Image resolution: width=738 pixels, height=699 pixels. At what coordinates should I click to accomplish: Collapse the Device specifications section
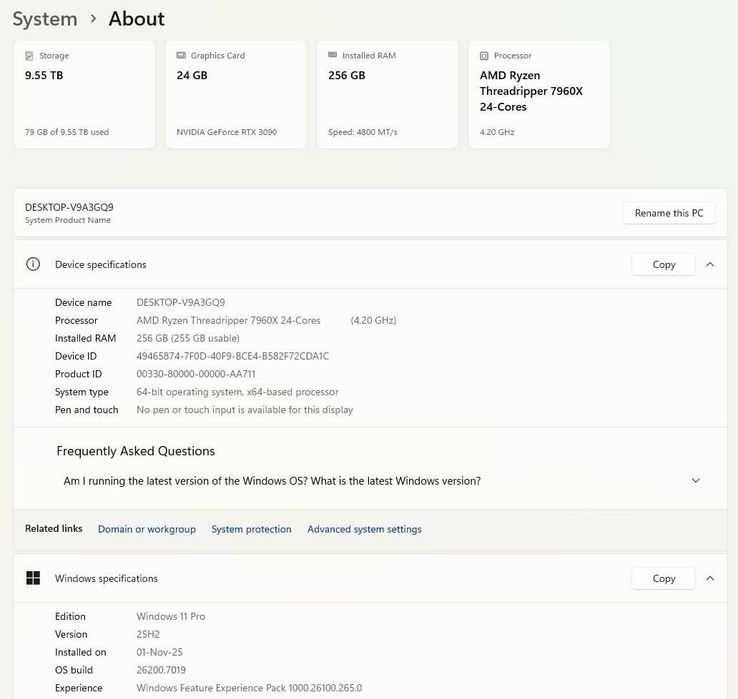coord(710,265)
